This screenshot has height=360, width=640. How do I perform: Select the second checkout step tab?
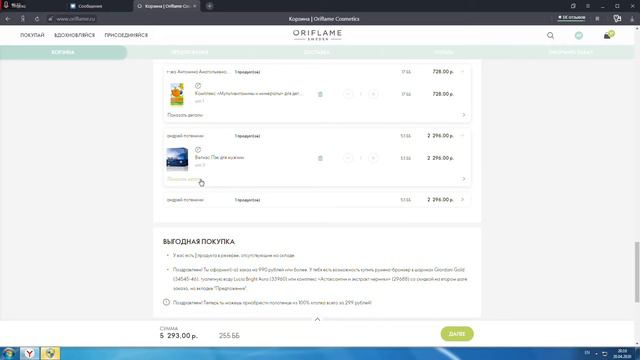[x=190, y=52]
